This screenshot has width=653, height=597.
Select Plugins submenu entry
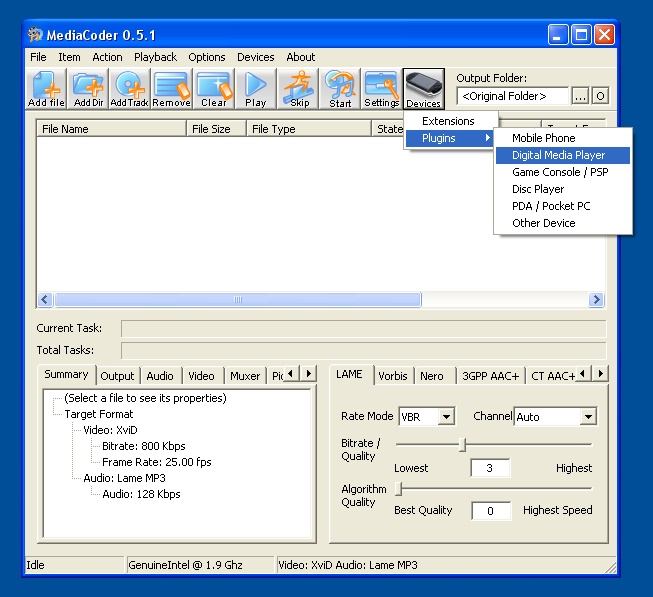point(451,138)
